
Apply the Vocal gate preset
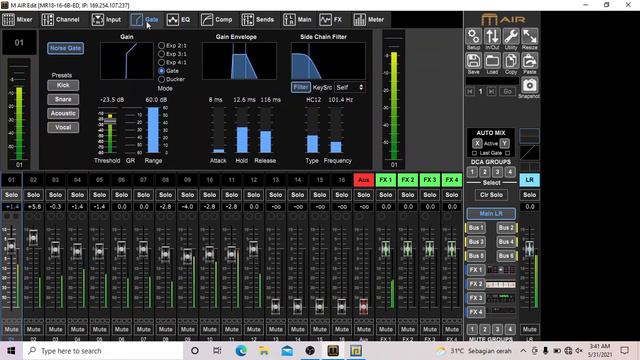pos(63,127)
